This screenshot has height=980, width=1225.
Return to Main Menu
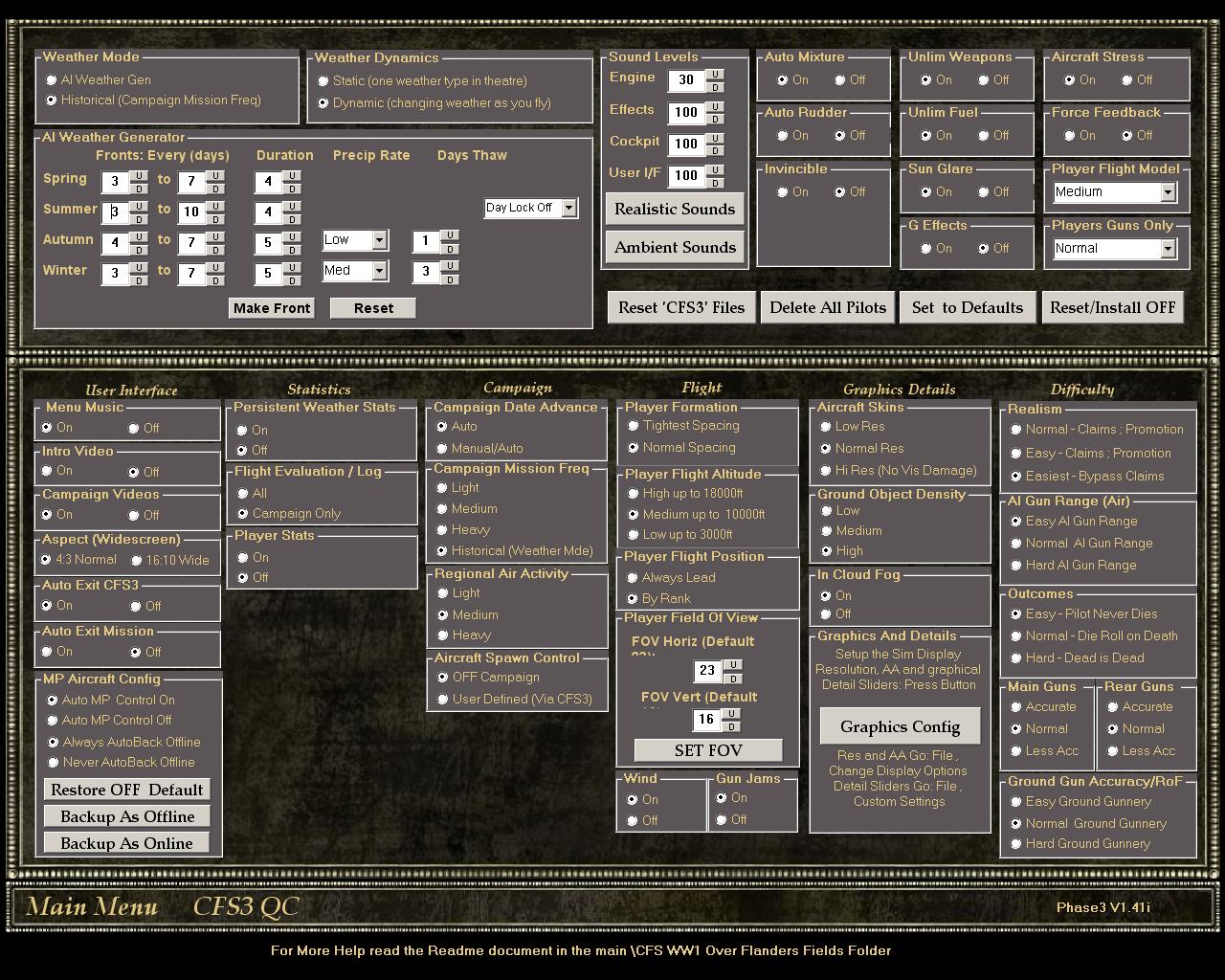pos(92,907)
